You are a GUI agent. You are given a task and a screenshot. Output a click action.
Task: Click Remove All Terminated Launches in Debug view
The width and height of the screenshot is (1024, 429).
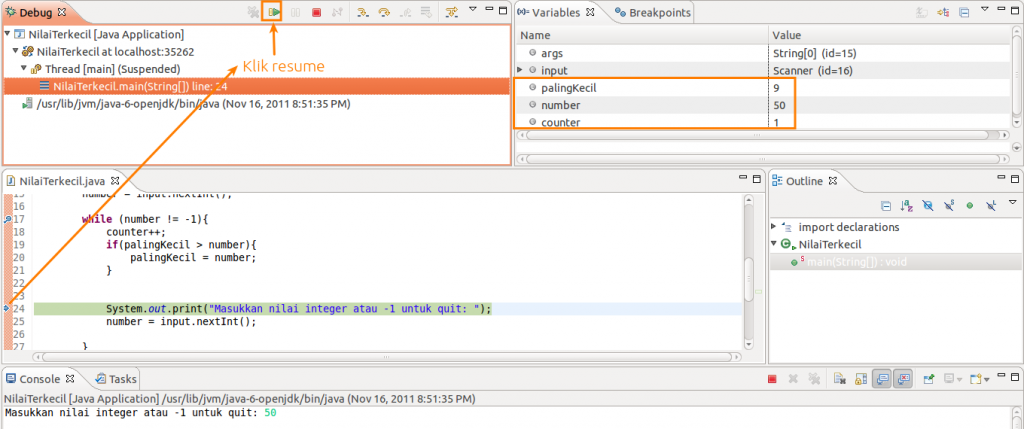[x=253, y=12]
